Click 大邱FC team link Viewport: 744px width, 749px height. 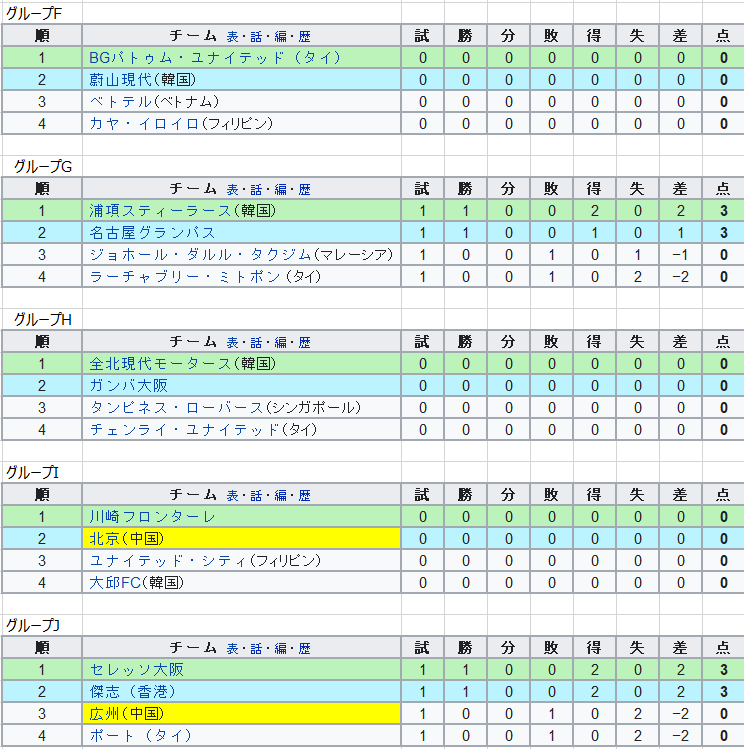(115, 582)
